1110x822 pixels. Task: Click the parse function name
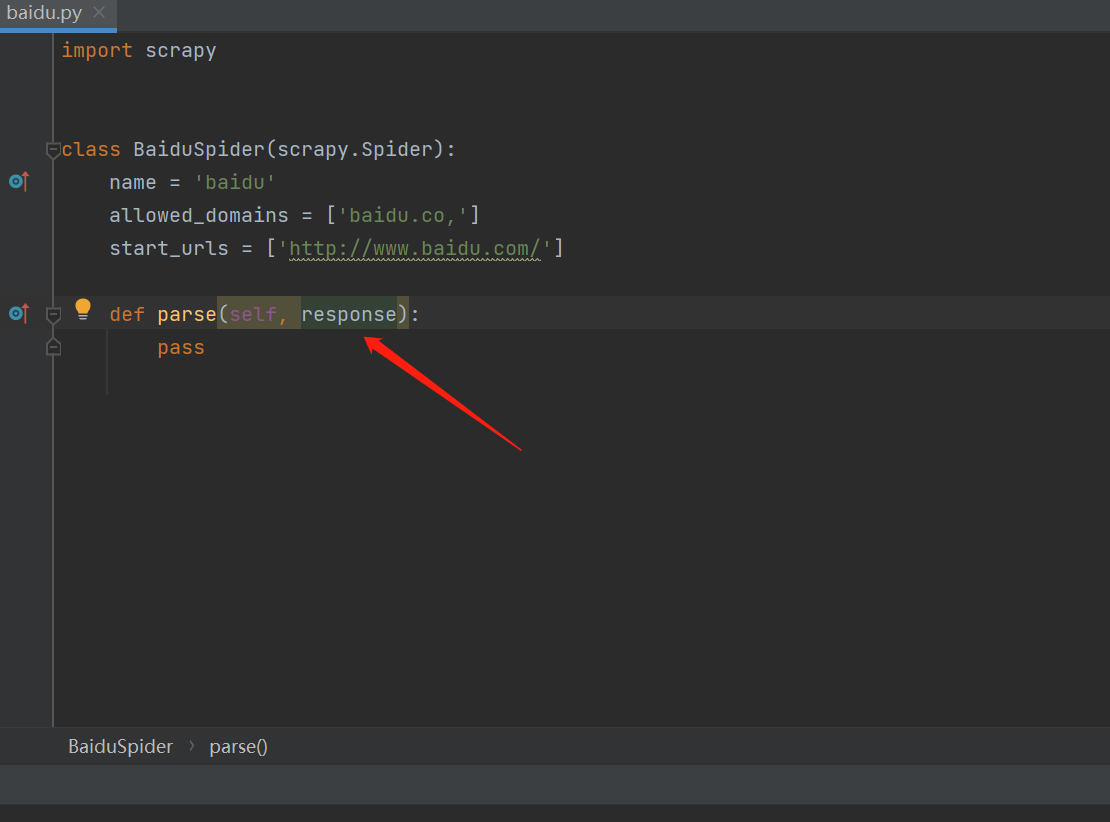[187, 314]
